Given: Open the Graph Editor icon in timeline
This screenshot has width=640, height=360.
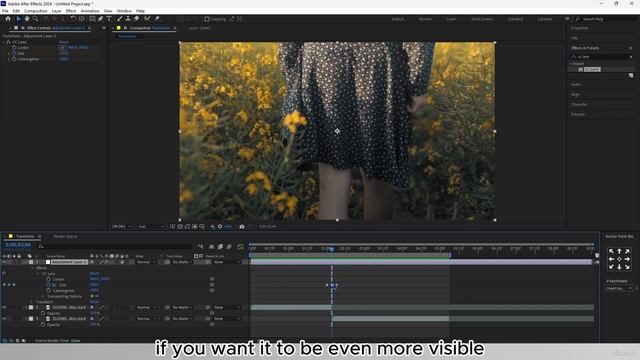Looking at the screenshot, I should (240, 247).
